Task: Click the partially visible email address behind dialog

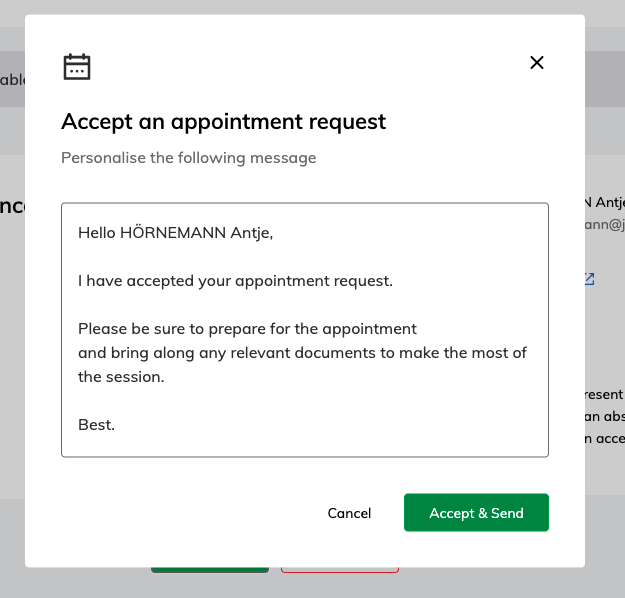Action: pos(605,225)
